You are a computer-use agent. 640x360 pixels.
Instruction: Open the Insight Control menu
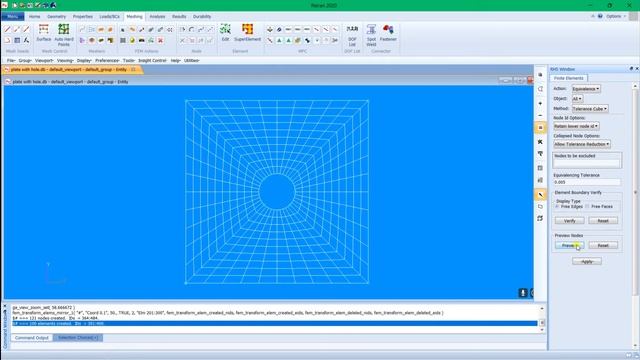point(152,60)
